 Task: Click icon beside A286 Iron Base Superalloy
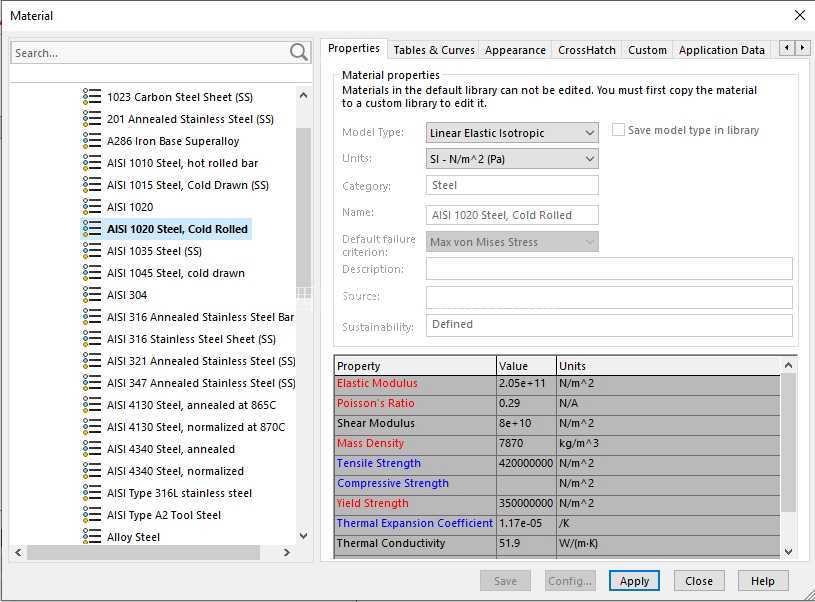[92, 141]
